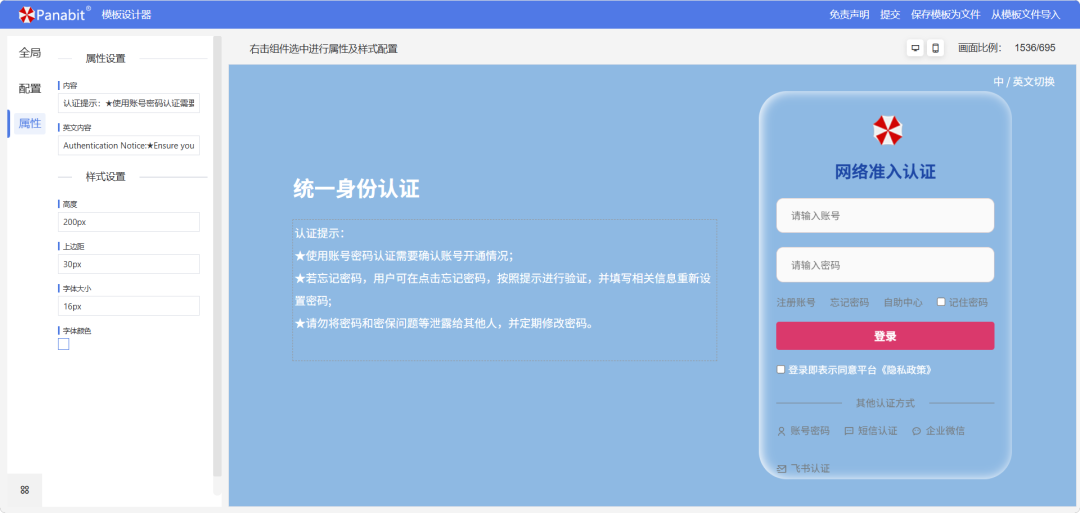Click 从模板文件导入

tap(1026, 14)
